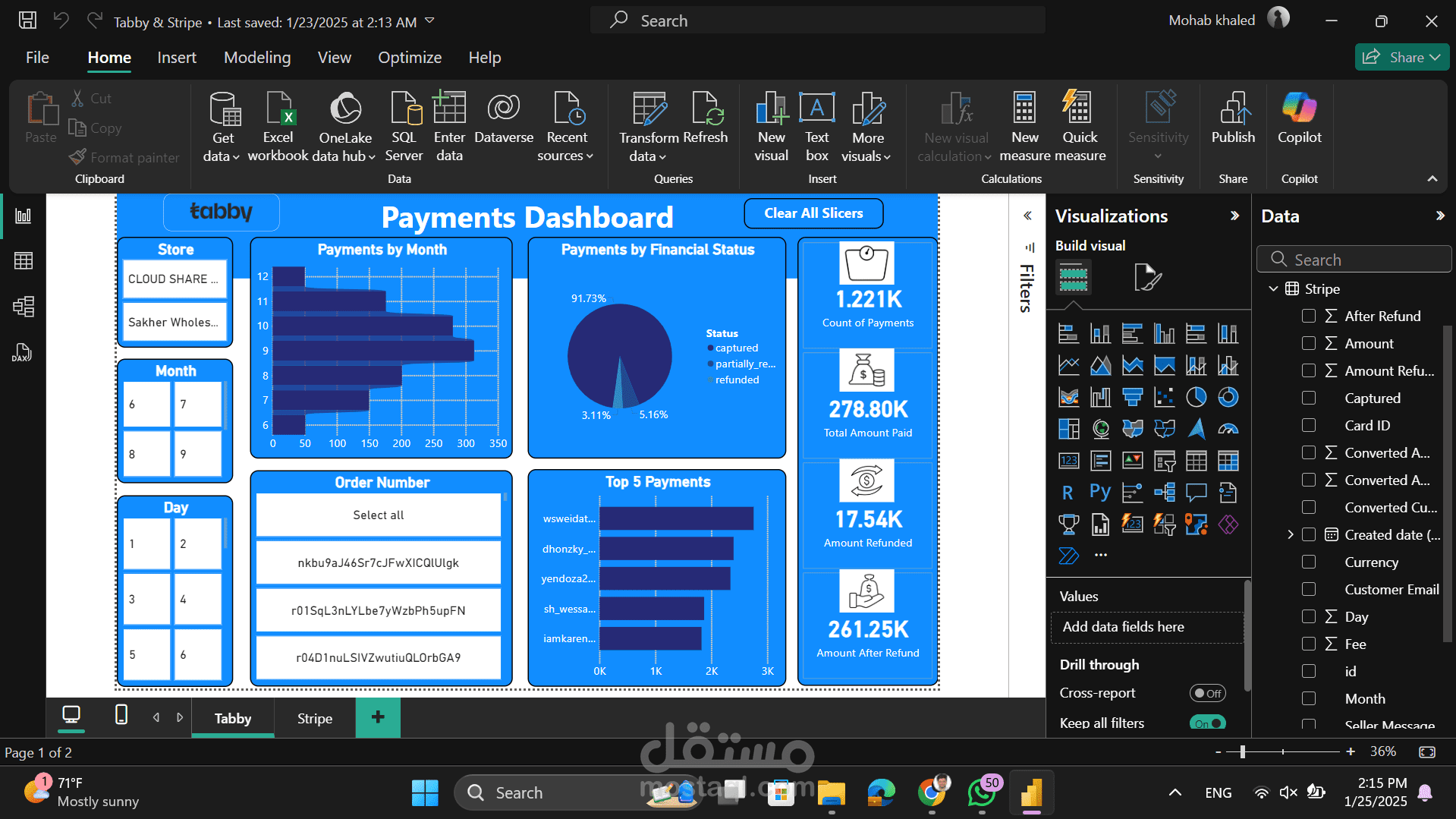Click the Save icon in title bar
This screenshot has height=819, width=1456.
[x=27, y=20]
